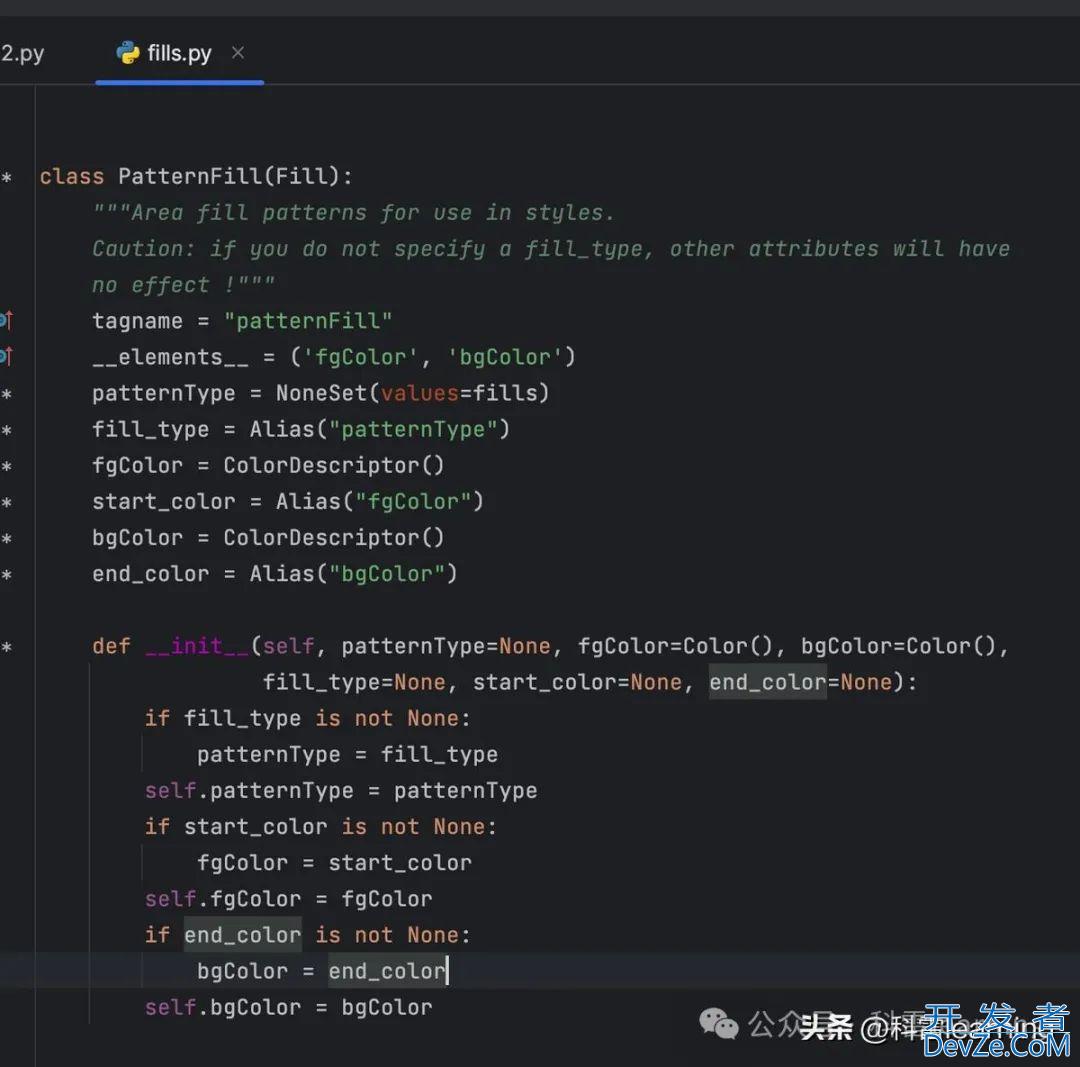The image size is (1080, 1067).
Task: Click the 'values' keyword argument in NoneSet call
Action: click(420, 393)
